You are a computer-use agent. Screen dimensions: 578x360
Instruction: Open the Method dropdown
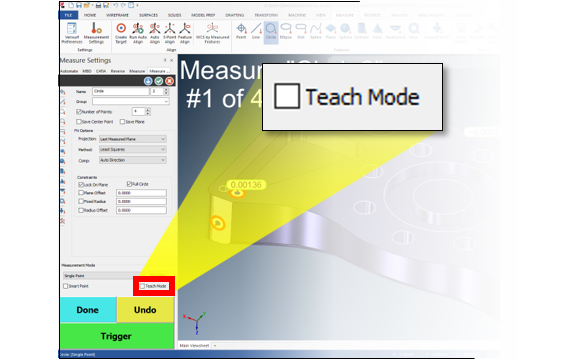(133, 149)
